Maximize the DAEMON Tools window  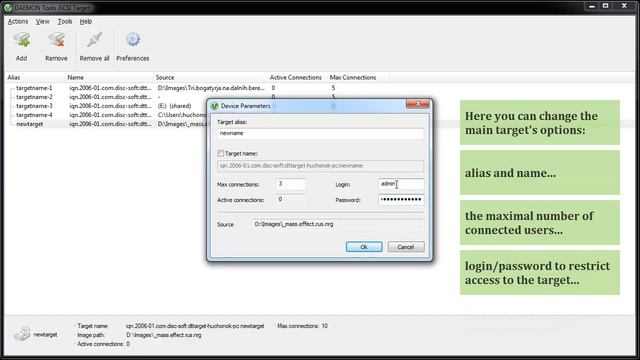point(606,6)
